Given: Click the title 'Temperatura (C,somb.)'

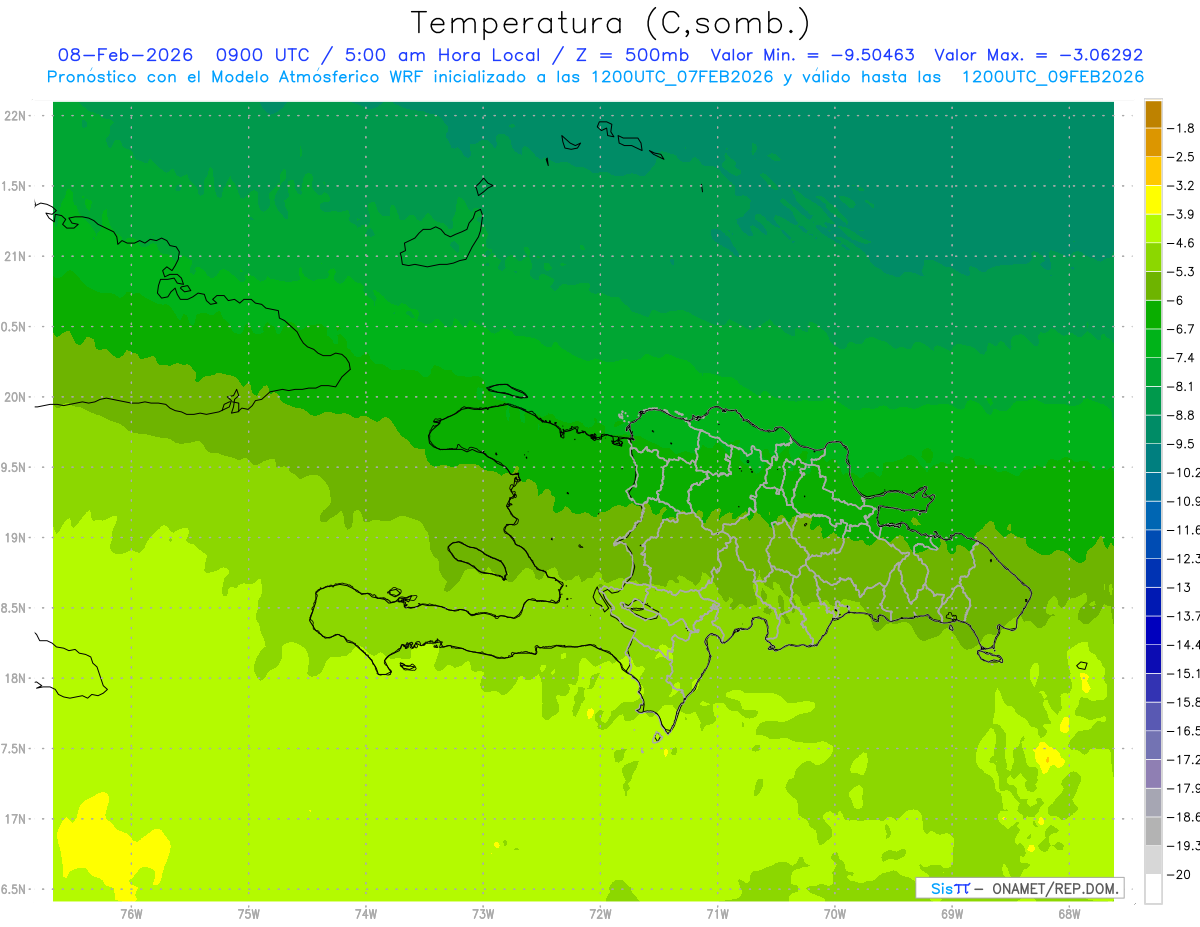Looking at the screenshot, I should click(611, 23).
